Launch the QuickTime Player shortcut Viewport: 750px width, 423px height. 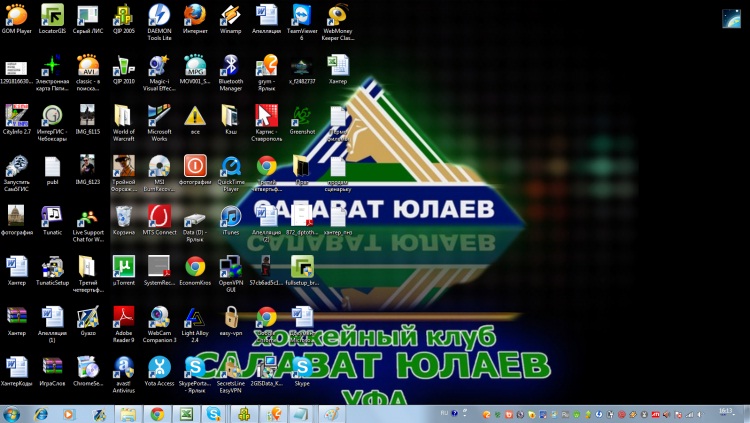pos(231,166)
